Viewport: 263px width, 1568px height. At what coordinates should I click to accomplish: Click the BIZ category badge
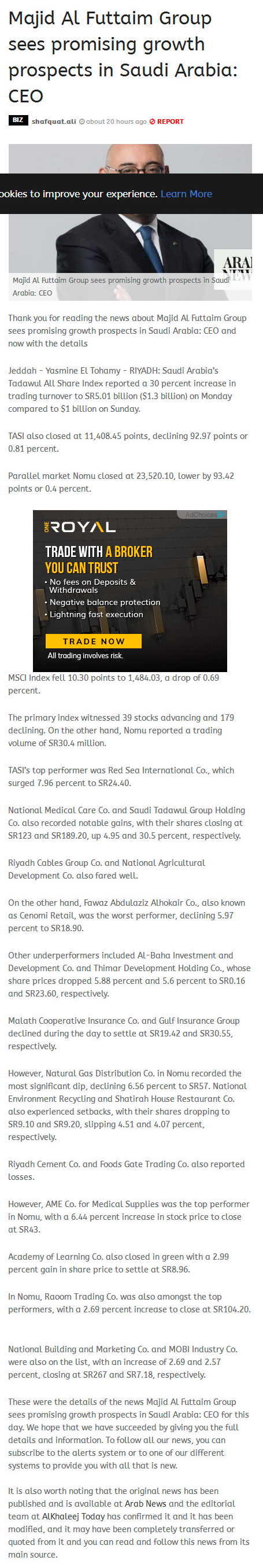[18, 120]
